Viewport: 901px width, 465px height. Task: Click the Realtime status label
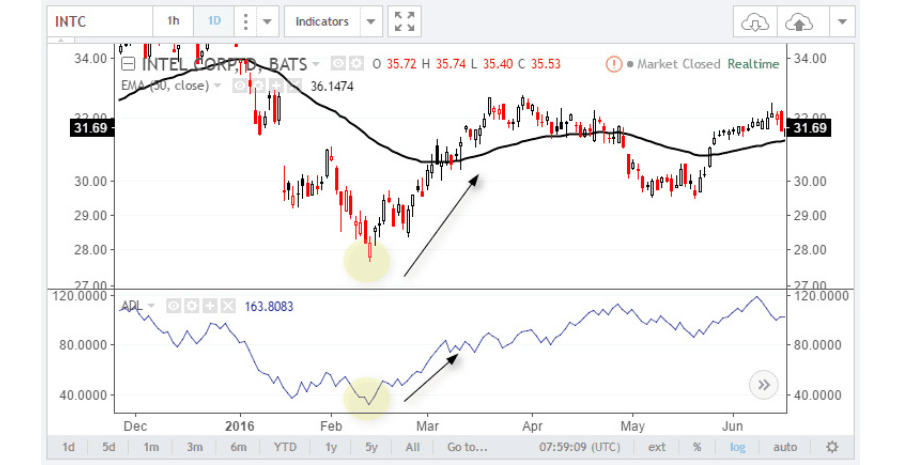pos(753,64)
